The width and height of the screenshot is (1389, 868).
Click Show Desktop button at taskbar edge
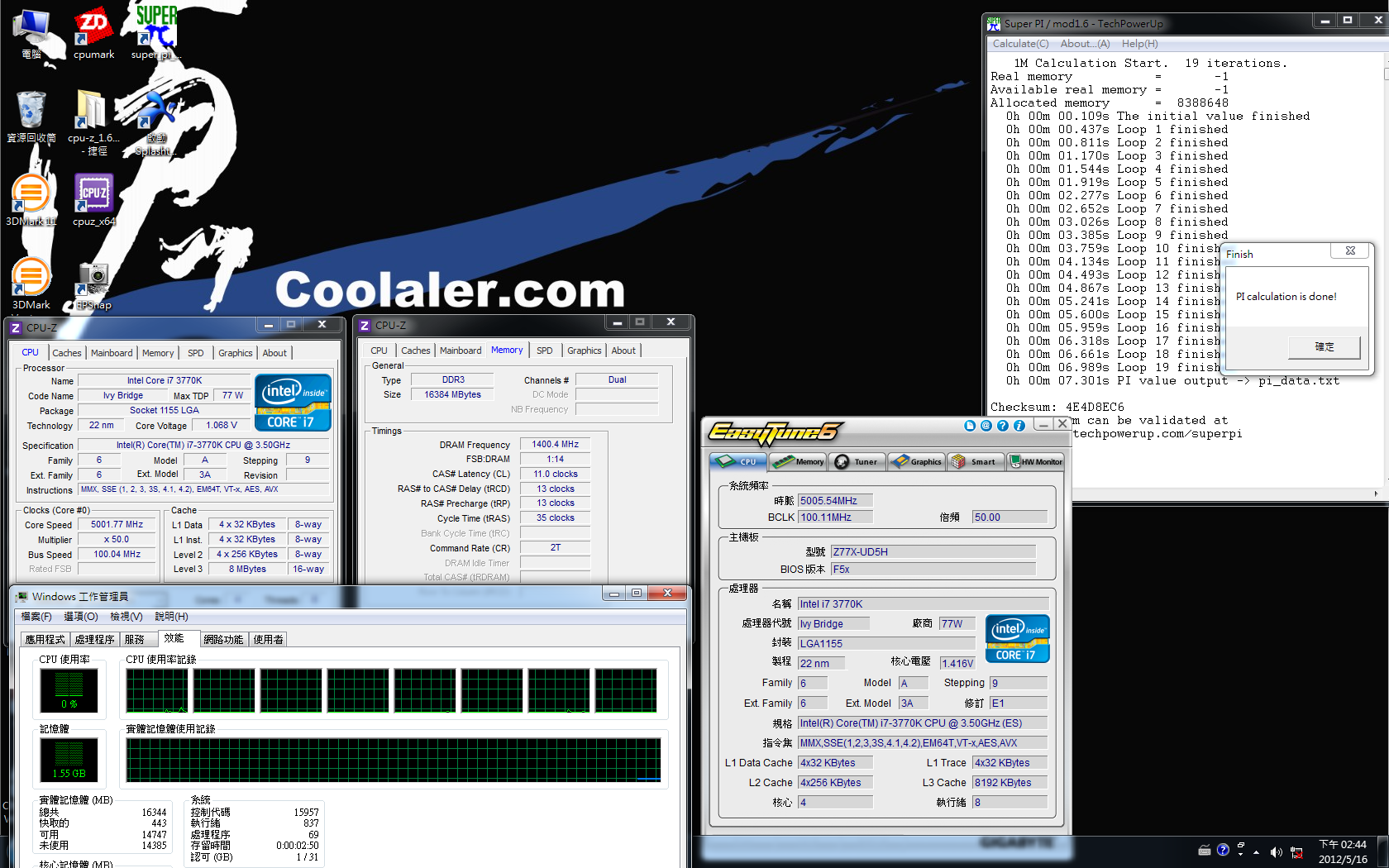click(x=1382, y=851)
